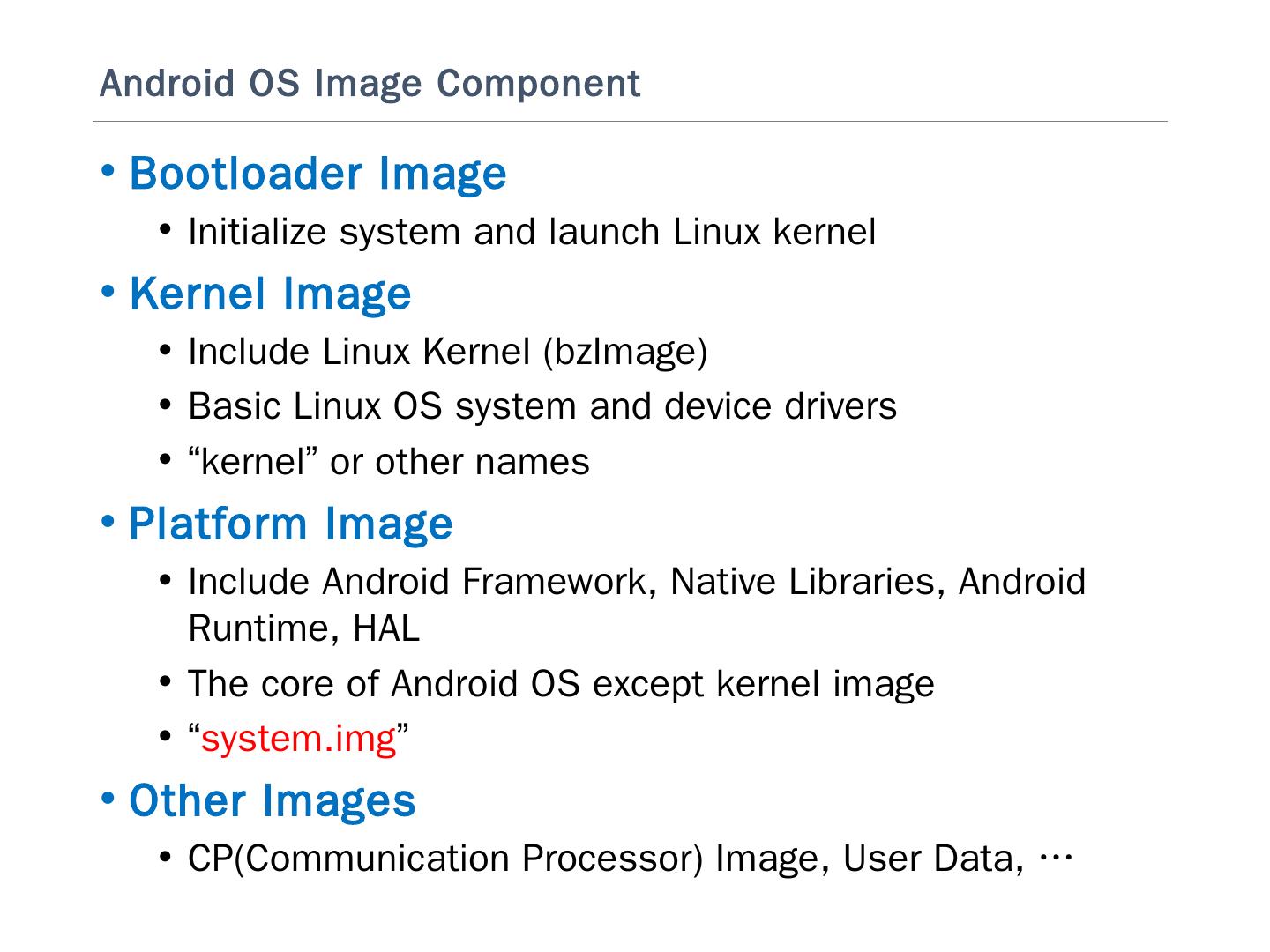Click the horizontal divider under the title
Image resolution: width=1270 pixels, height=952 pixels.
[630, 122]
